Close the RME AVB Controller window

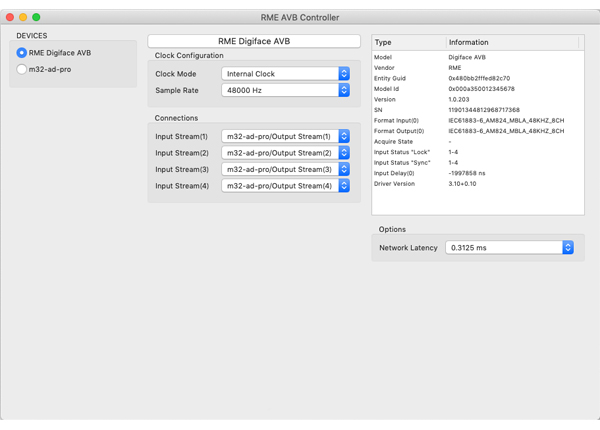click(10, 17)
